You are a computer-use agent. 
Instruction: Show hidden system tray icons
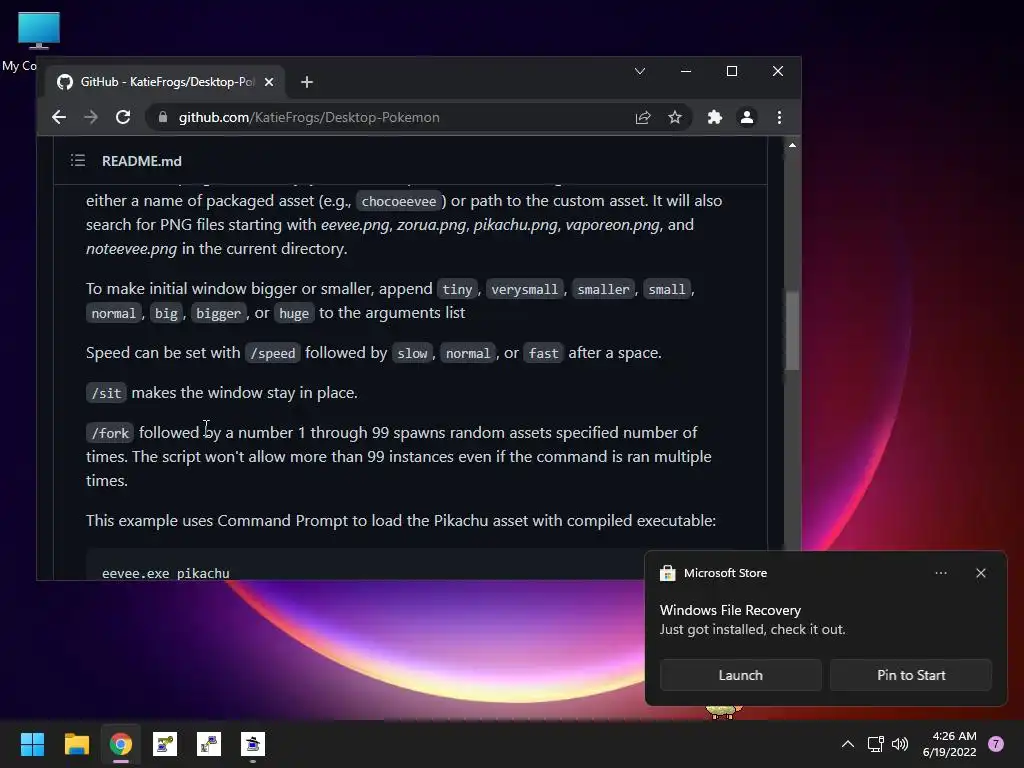(x=848, y=744)
